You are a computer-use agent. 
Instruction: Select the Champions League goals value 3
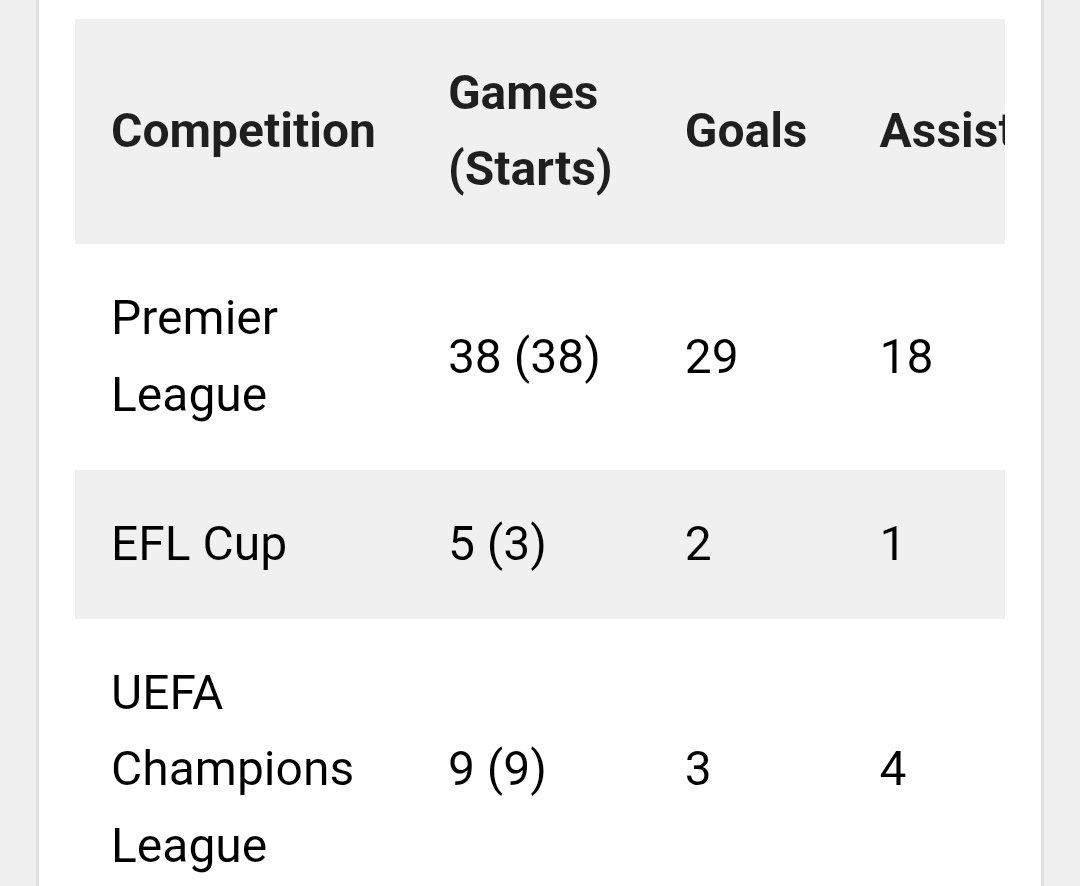click(698, 770)
